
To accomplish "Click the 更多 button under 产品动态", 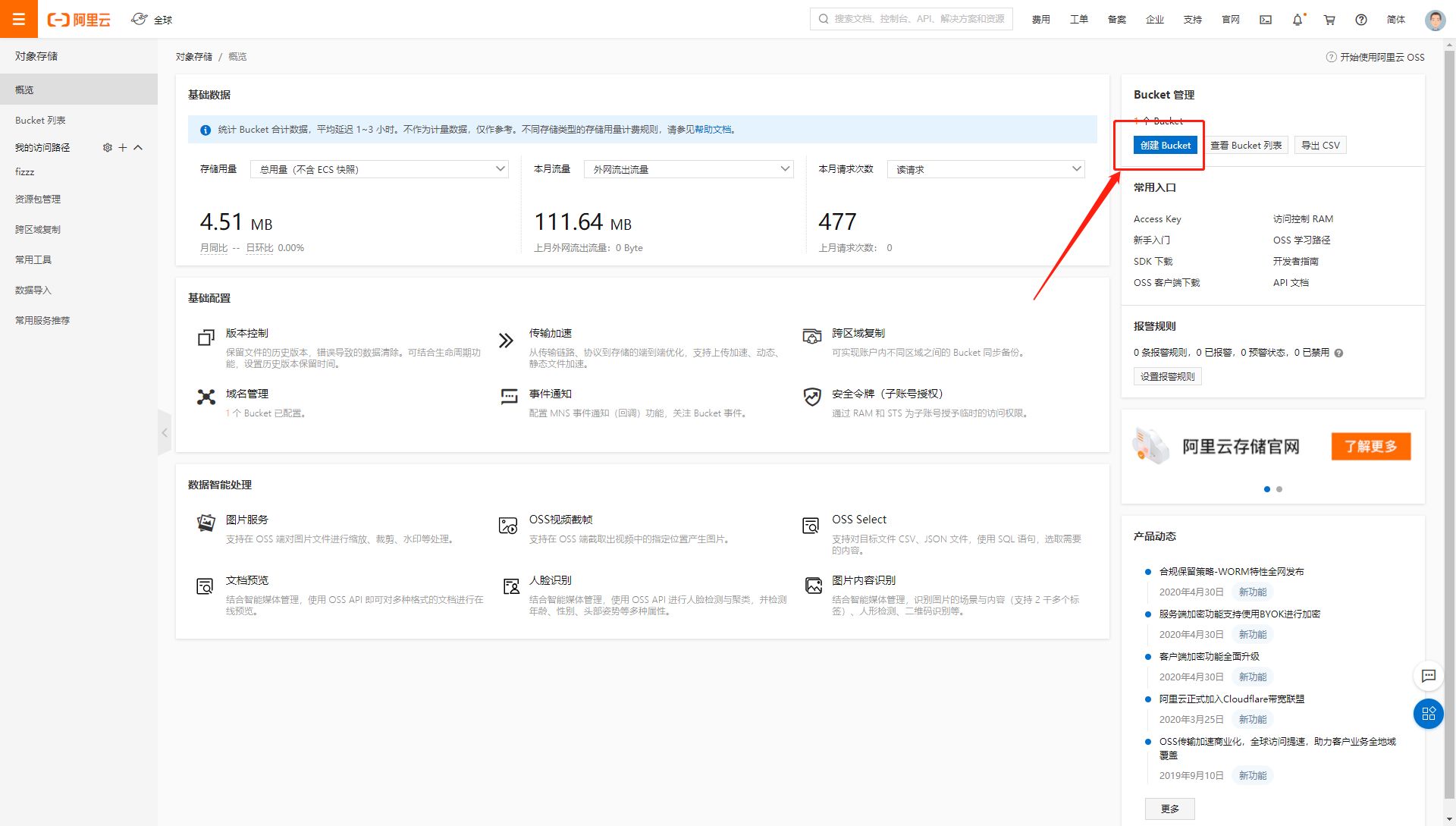I will [1170, 809].
